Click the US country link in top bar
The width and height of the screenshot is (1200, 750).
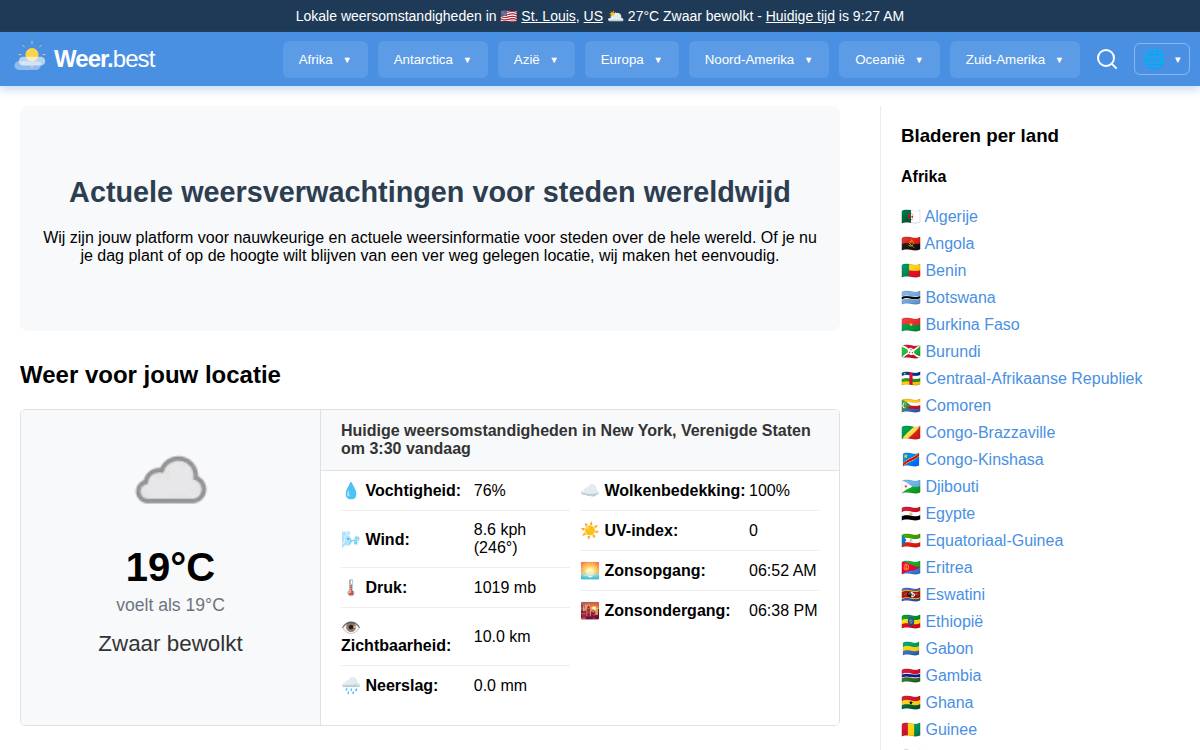[593, 16]
